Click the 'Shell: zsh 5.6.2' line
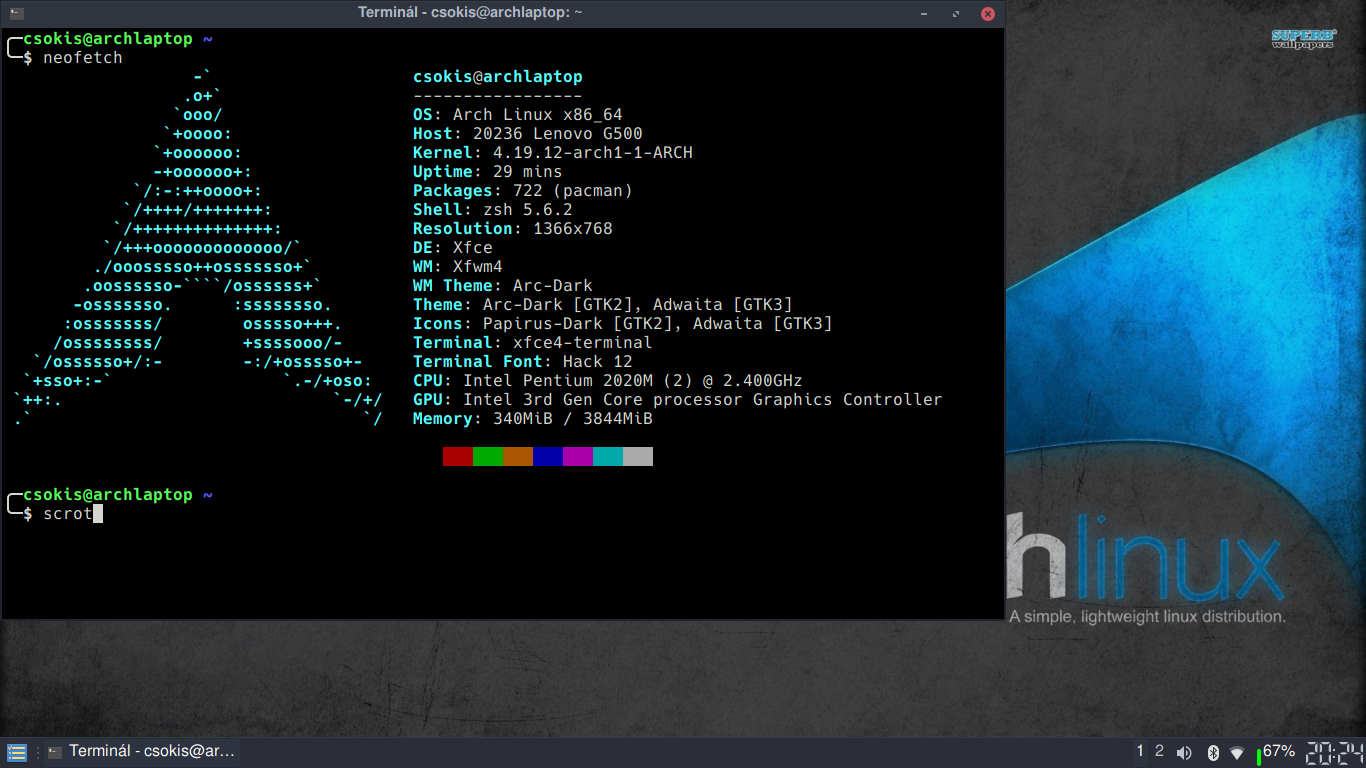 pyautogui.click(x=493, y=210)
